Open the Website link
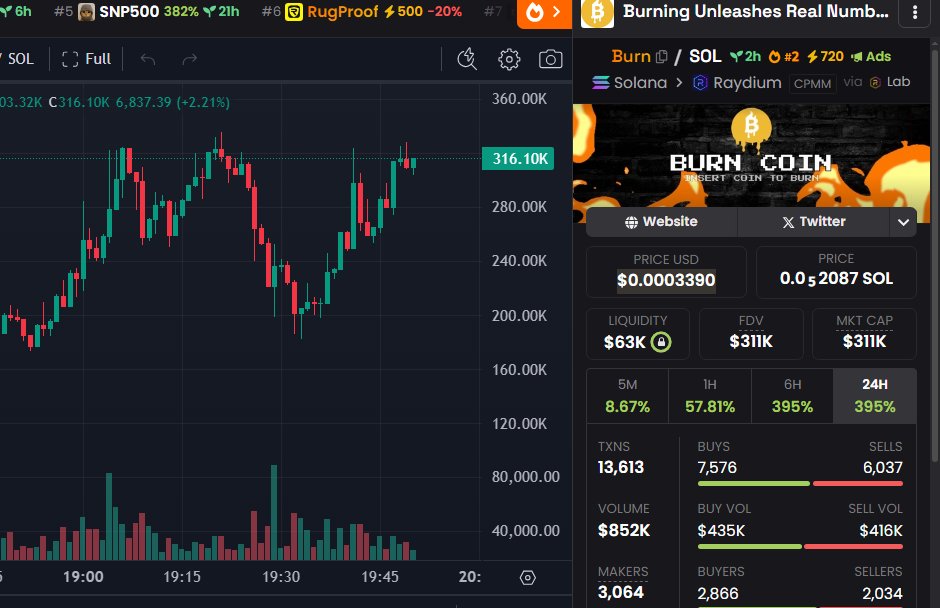Viewport: 940px width, 608px height. point(661,222)
